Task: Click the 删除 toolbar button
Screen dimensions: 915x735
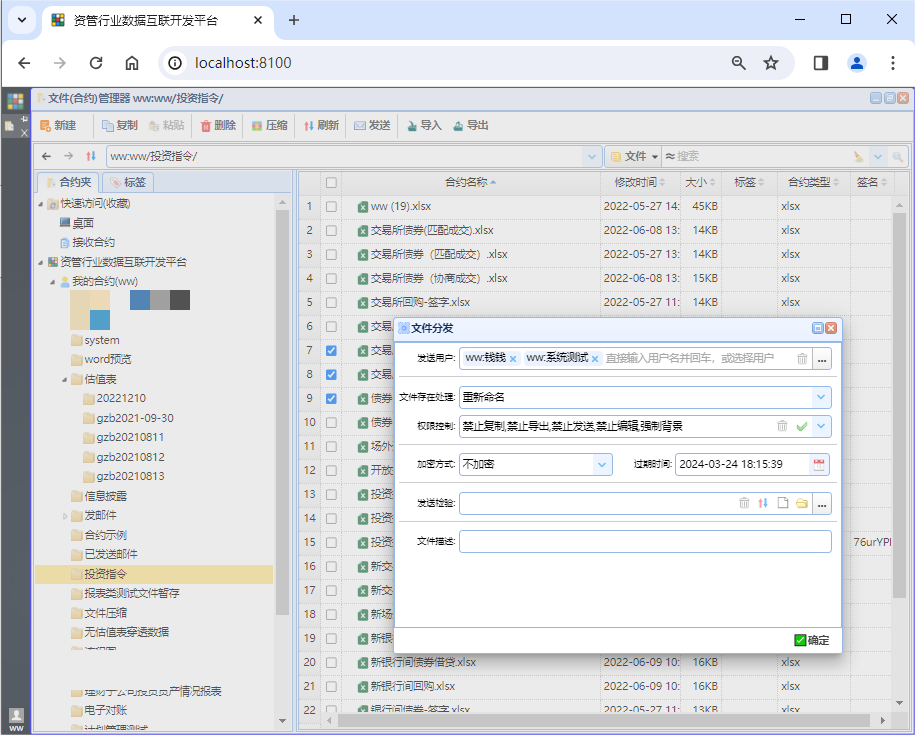Action: pyautogui.click(x=218, y=125)
